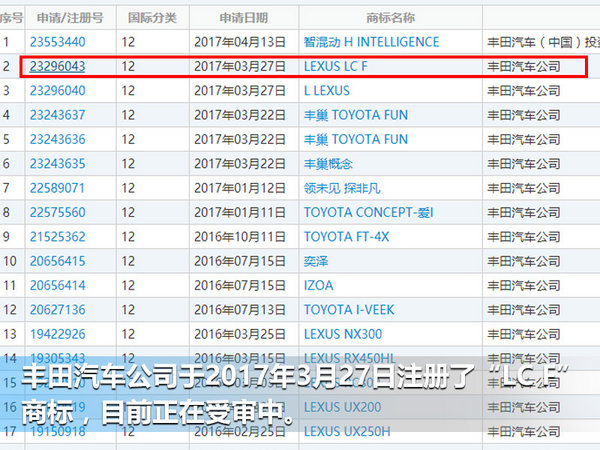Click applicant 丰田汽车公司 in TOYOTA FT-4X row
The image size is (600, 450).
point(523,236)
